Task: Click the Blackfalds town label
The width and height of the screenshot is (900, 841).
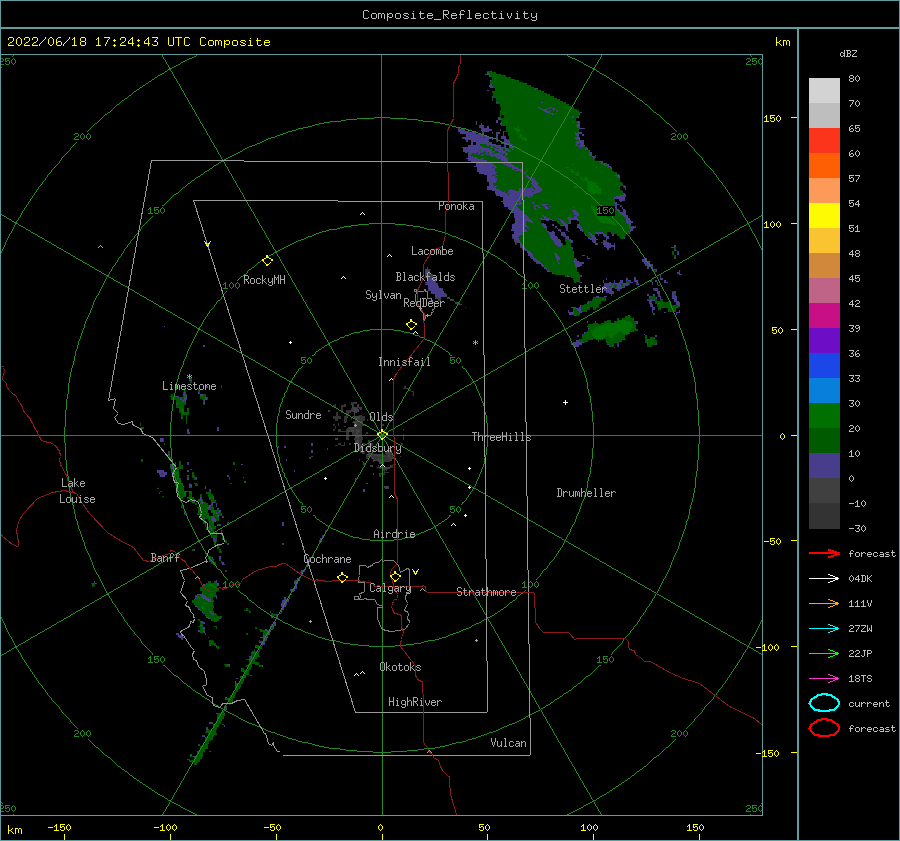Action: [x=425, y=277]
